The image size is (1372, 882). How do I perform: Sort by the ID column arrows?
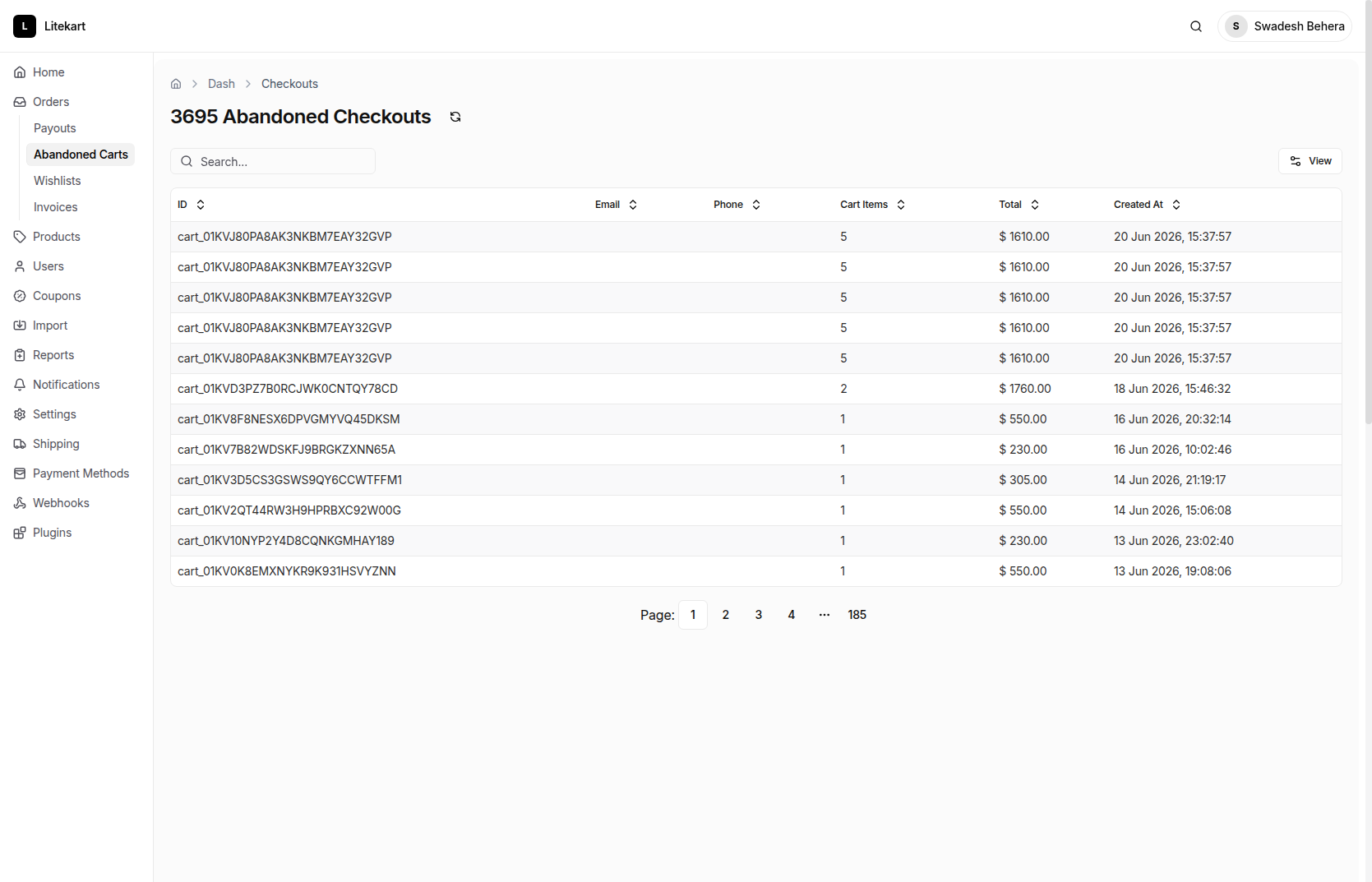point(201,205)
